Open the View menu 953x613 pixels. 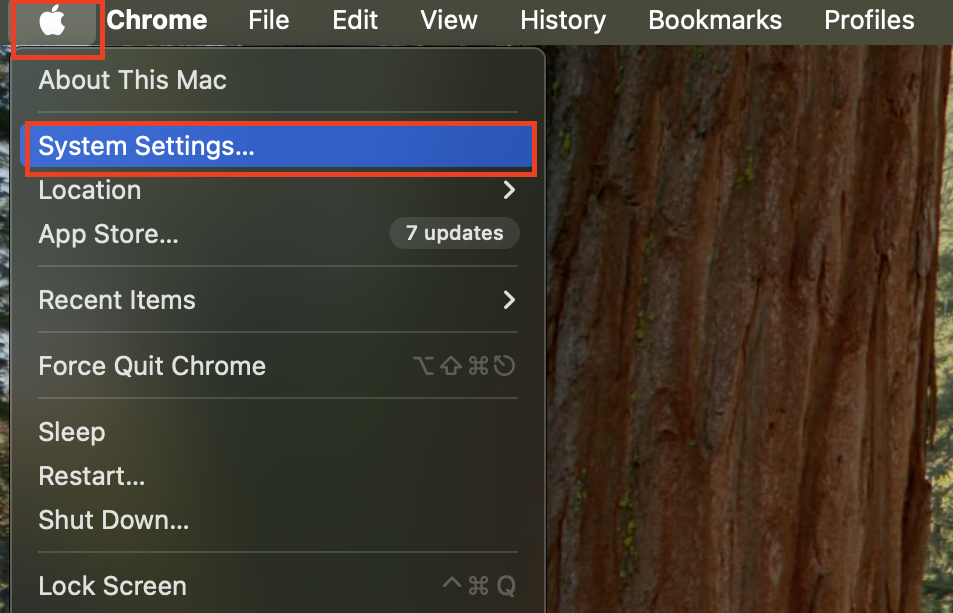tap(449, 20)
